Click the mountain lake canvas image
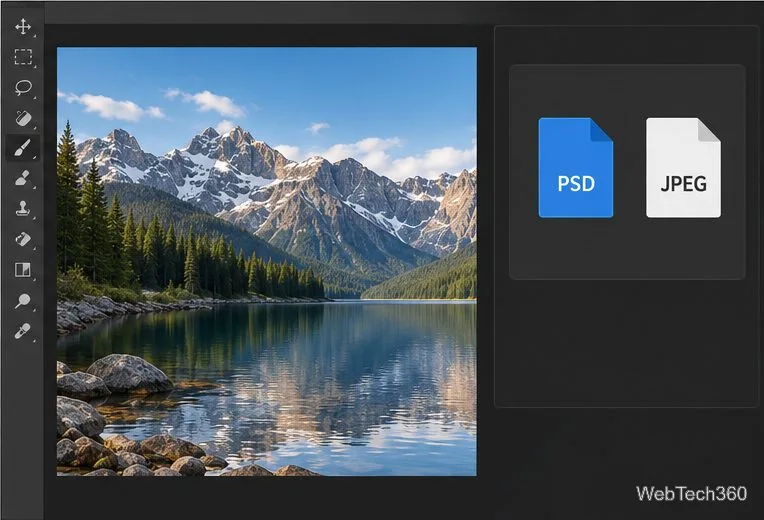764x520 pixels. [267, 261]
